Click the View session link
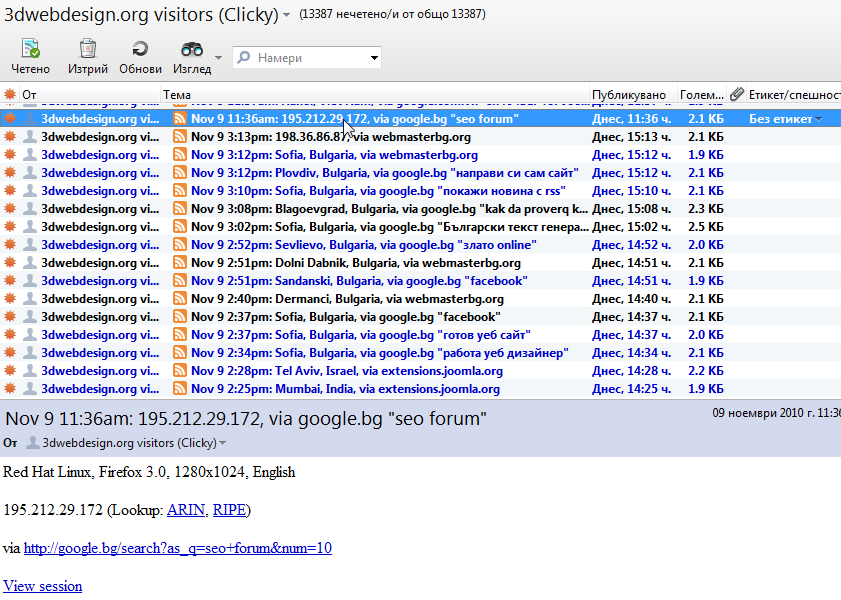 (x=42, y=586)
